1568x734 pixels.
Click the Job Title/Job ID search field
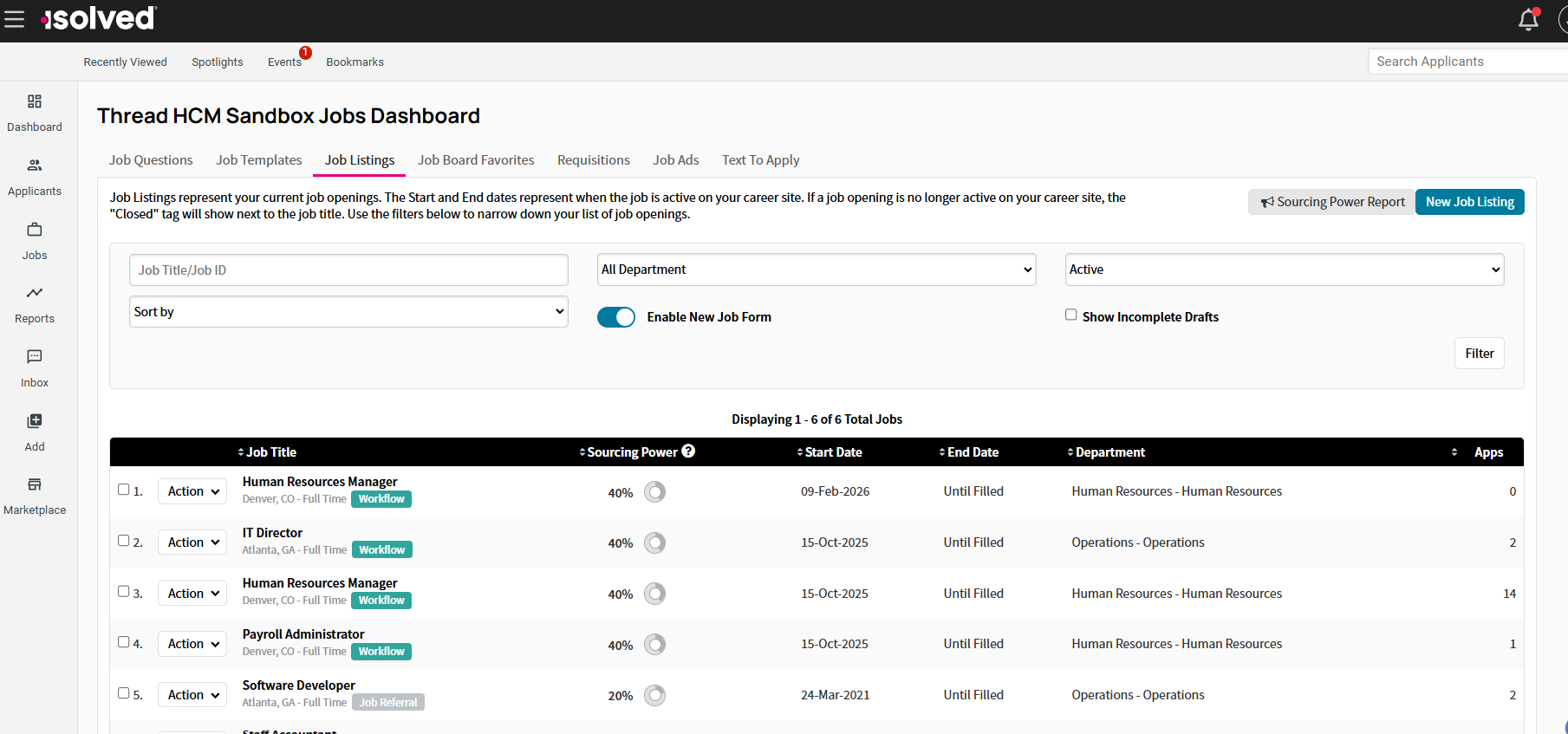coord(348,270)
